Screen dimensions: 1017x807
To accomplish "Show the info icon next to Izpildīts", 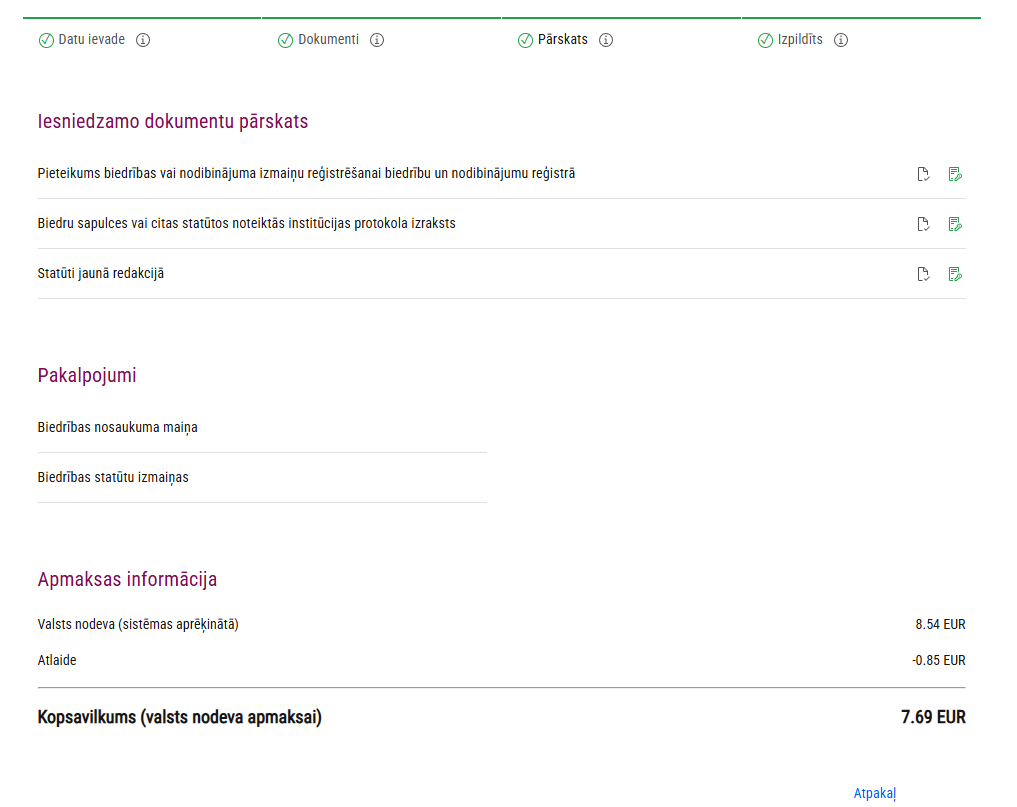I will coord(841,40).
